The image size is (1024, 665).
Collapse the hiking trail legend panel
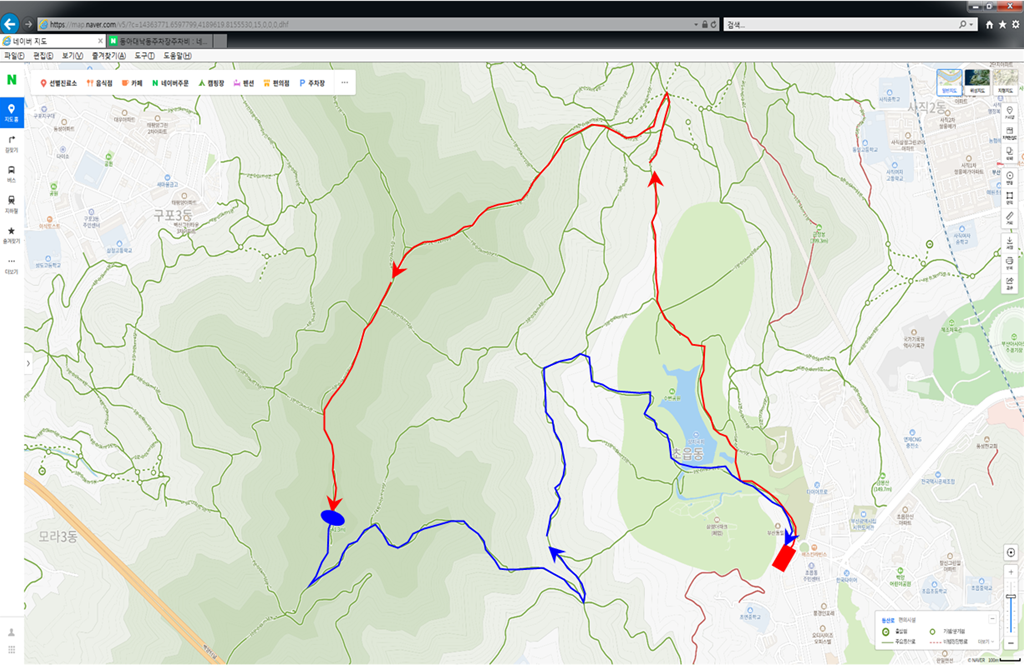tap(991, 619)
